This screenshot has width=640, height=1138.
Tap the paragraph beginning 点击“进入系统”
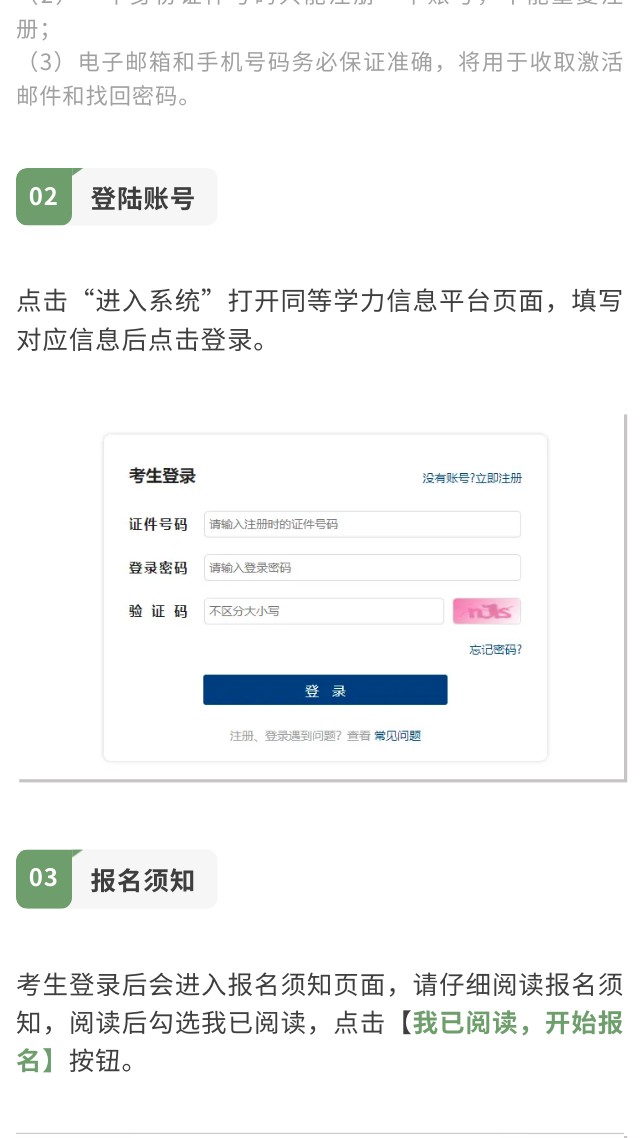(x=319, y=320)
